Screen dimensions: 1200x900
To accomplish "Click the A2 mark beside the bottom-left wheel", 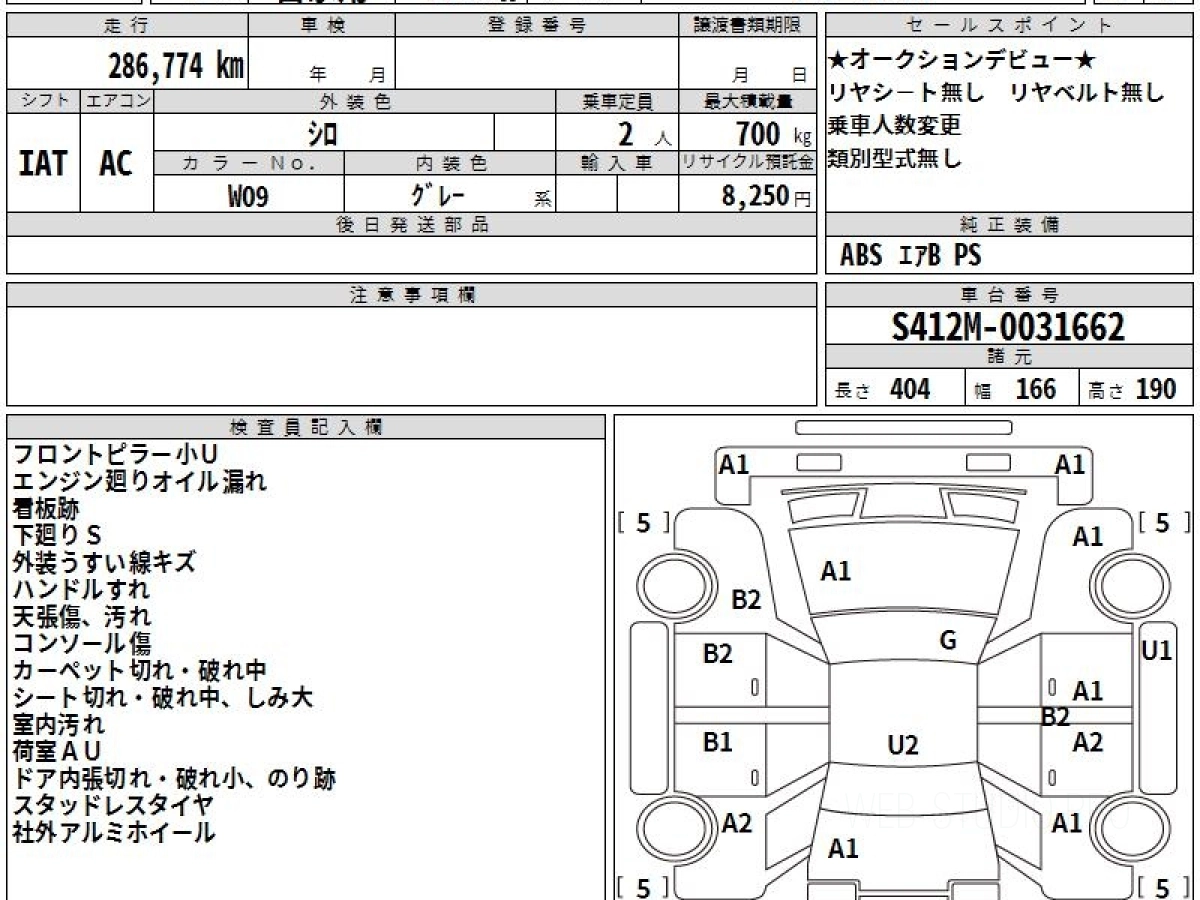I will (x=737, y=823).
